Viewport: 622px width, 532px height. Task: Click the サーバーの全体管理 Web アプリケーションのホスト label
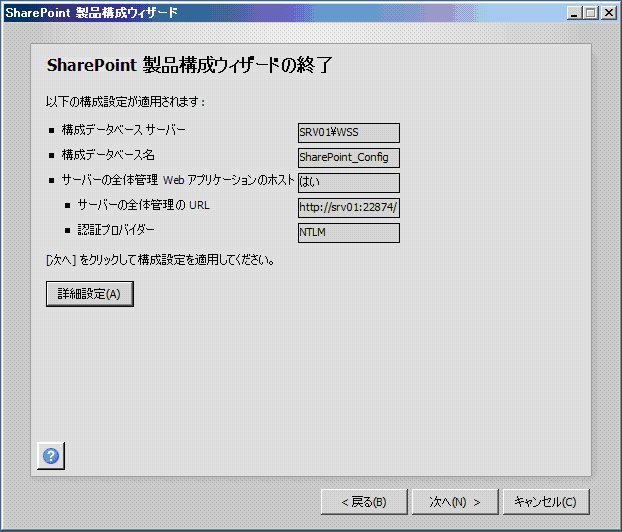(x=178, y=180)
